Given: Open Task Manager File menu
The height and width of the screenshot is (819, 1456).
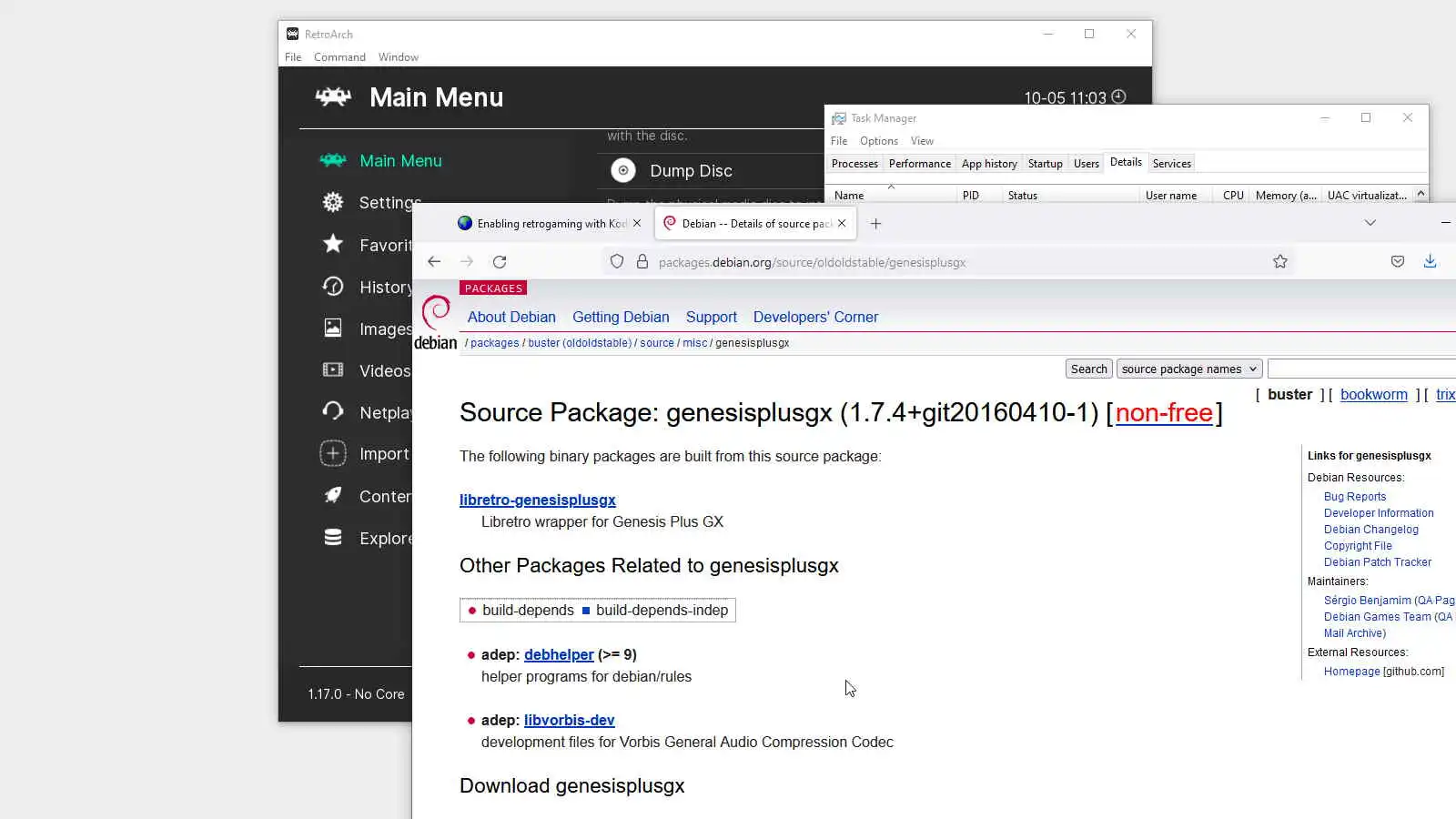Looking at the screenshot, I should point(839,141).
